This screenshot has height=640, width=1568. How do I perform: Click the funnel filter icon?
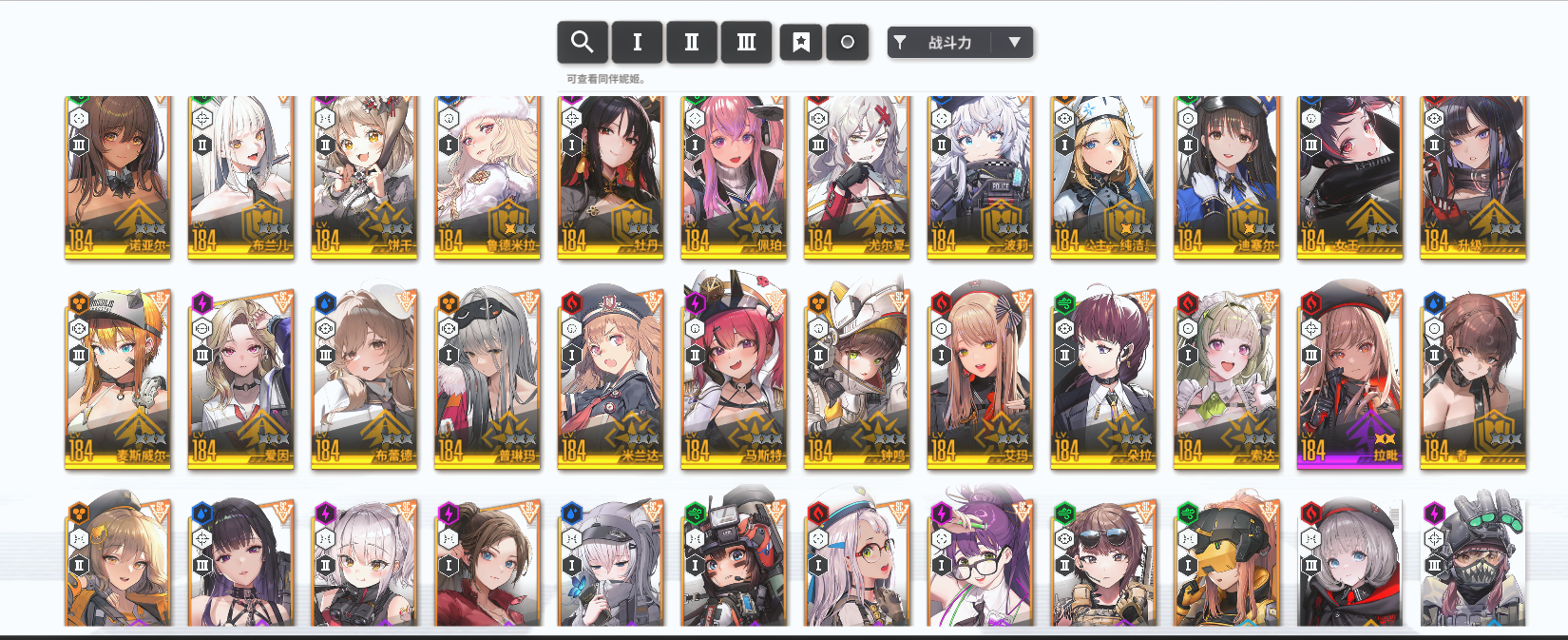pos(900,42)
